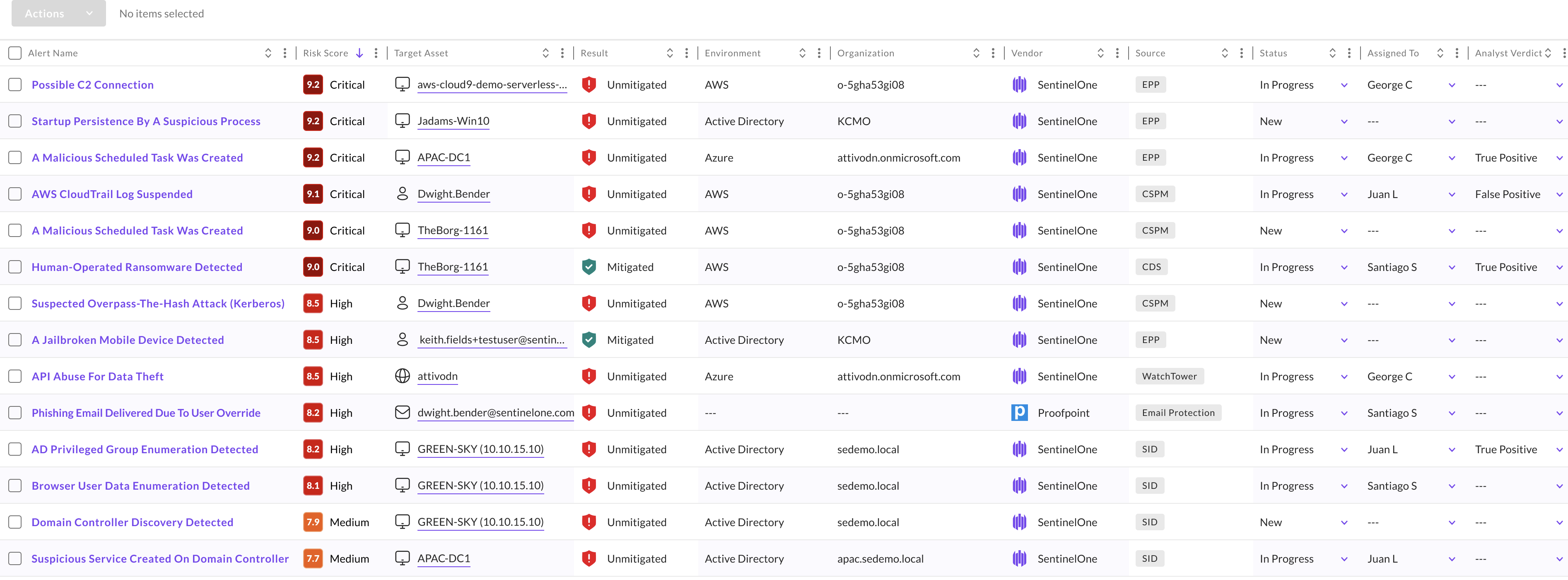This screenshot has width=1568, height=580.
Task: Click the globe icon beside attivodn asset
Action: click(x=402, y=376)
